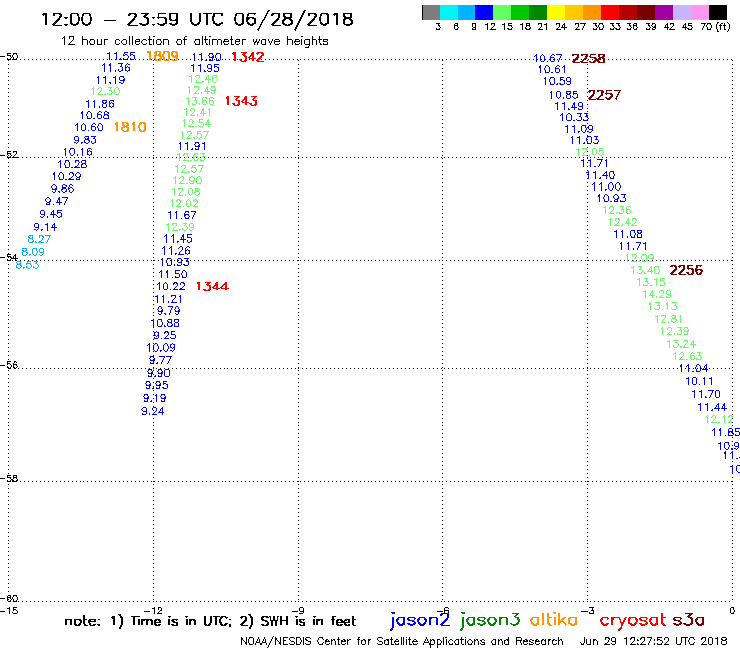Click the jason3 satellite legend label

(490, 620)
